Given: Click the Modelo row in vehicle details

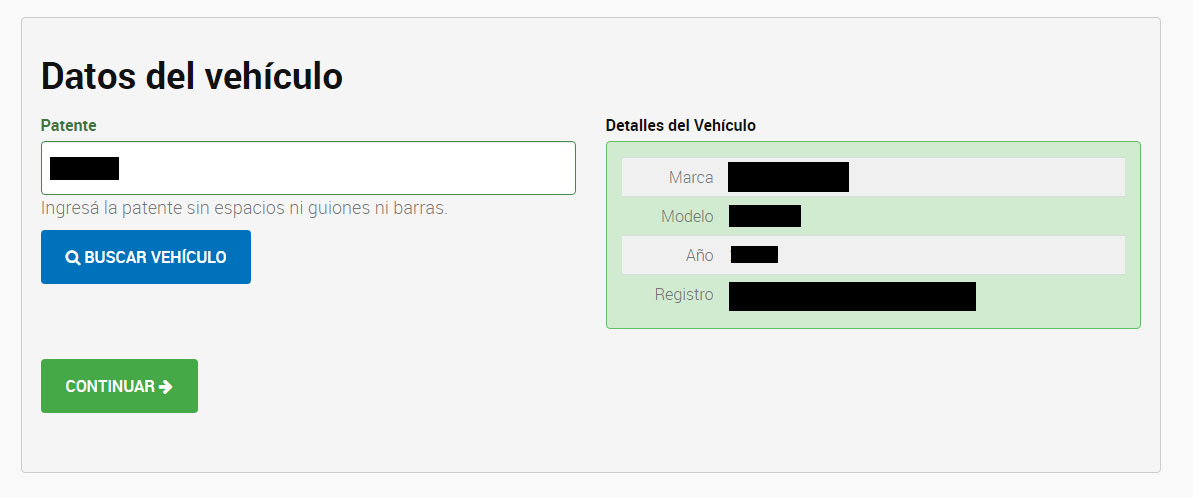Looking at the screenshot, I should point(873,216).
